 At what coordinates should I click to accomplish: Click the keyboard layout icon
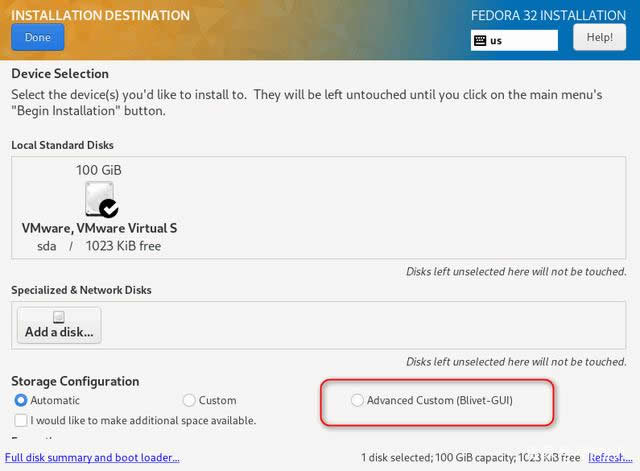(x=480, y=41)
